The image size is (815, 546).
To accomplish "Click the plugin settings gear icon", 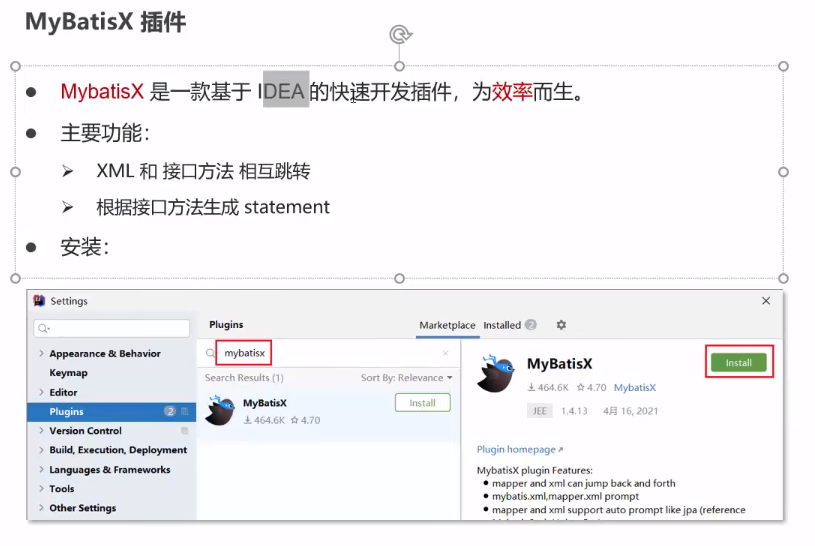I will click(x=561, y=325).
